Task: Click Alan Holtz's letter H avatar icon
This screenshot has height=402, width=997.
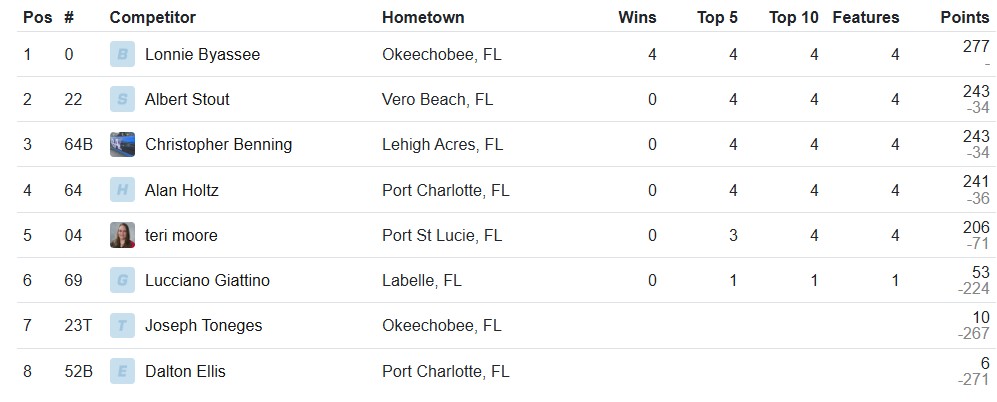Action: 122,190
